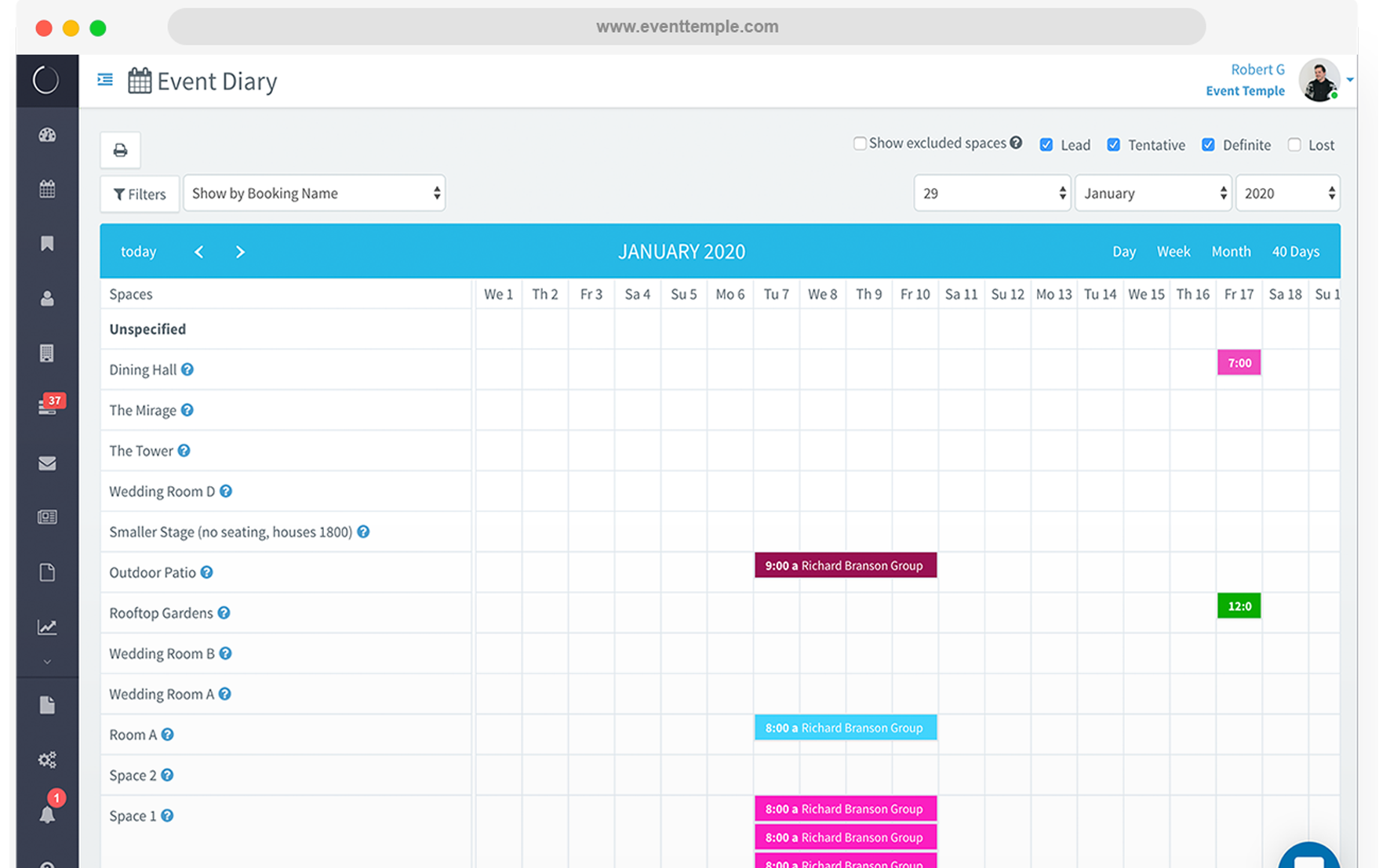Click the Robert G profile name
This screenshot has width=1390, height=868.
(x=1257, y=70)
